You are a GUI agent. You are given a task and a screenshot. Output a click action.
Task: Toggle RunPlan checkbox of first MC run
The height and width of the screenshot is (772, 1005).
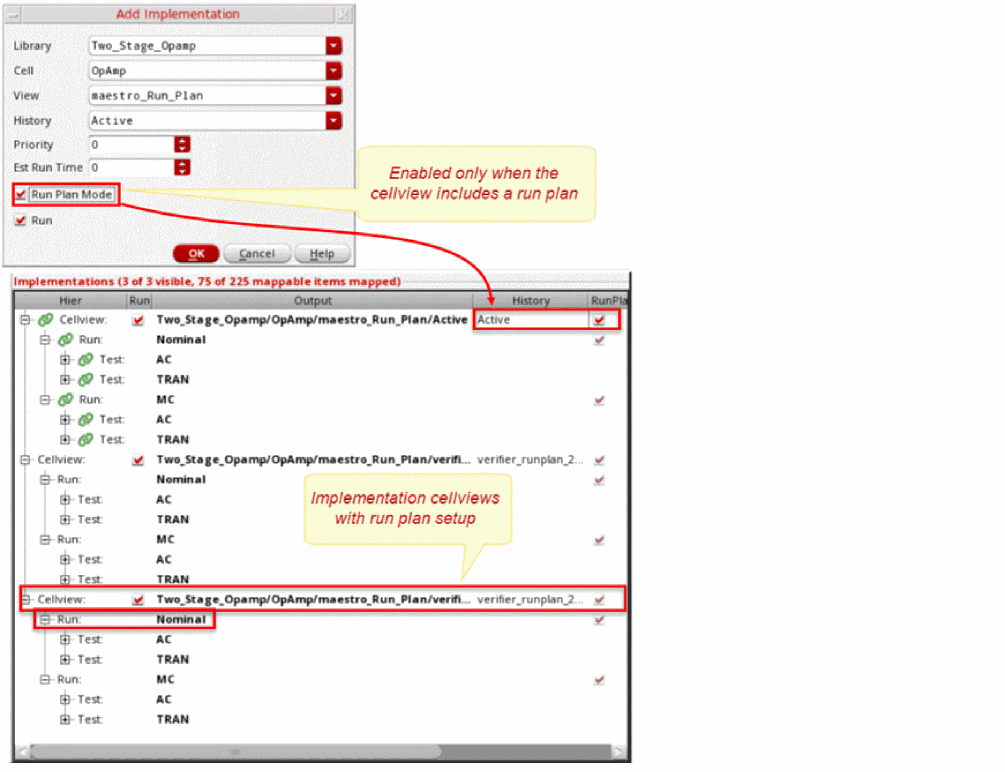(599, 400)
